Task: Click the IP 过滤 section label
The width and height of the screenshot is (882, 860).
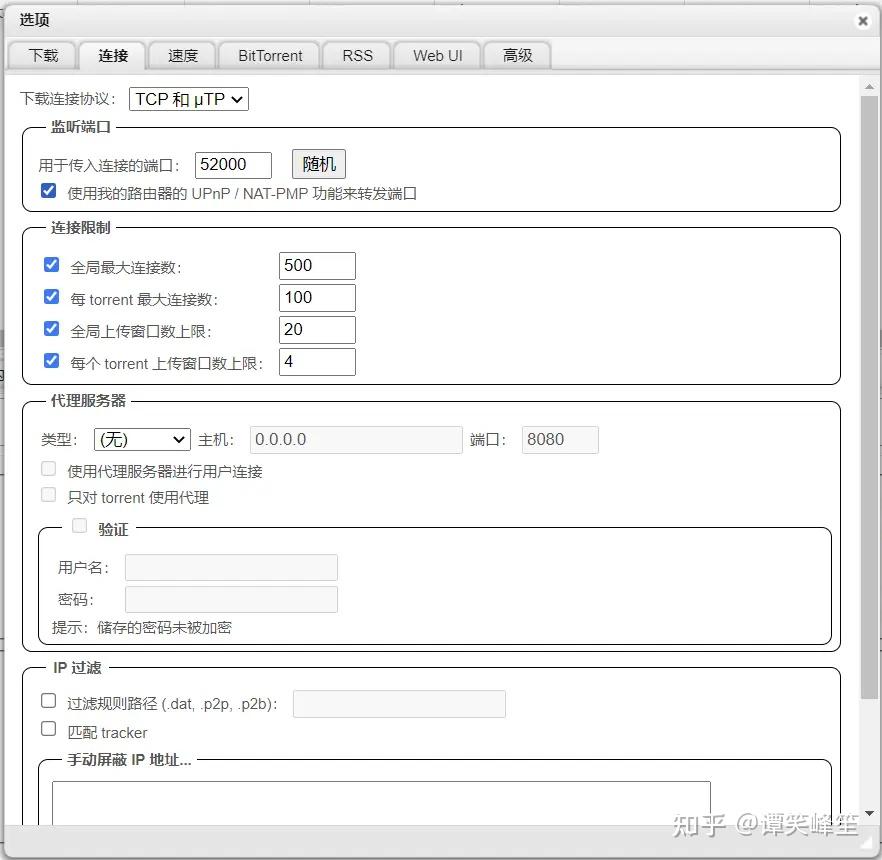Action: pos(77,668)
